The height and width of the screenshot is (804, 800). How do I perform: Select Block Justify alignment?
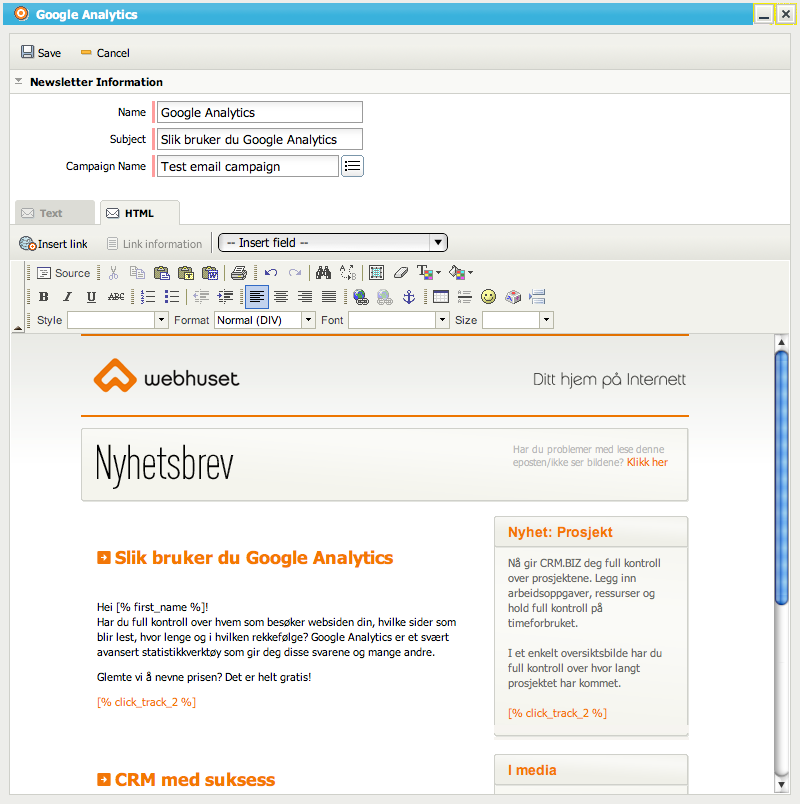tap(329, 297)
